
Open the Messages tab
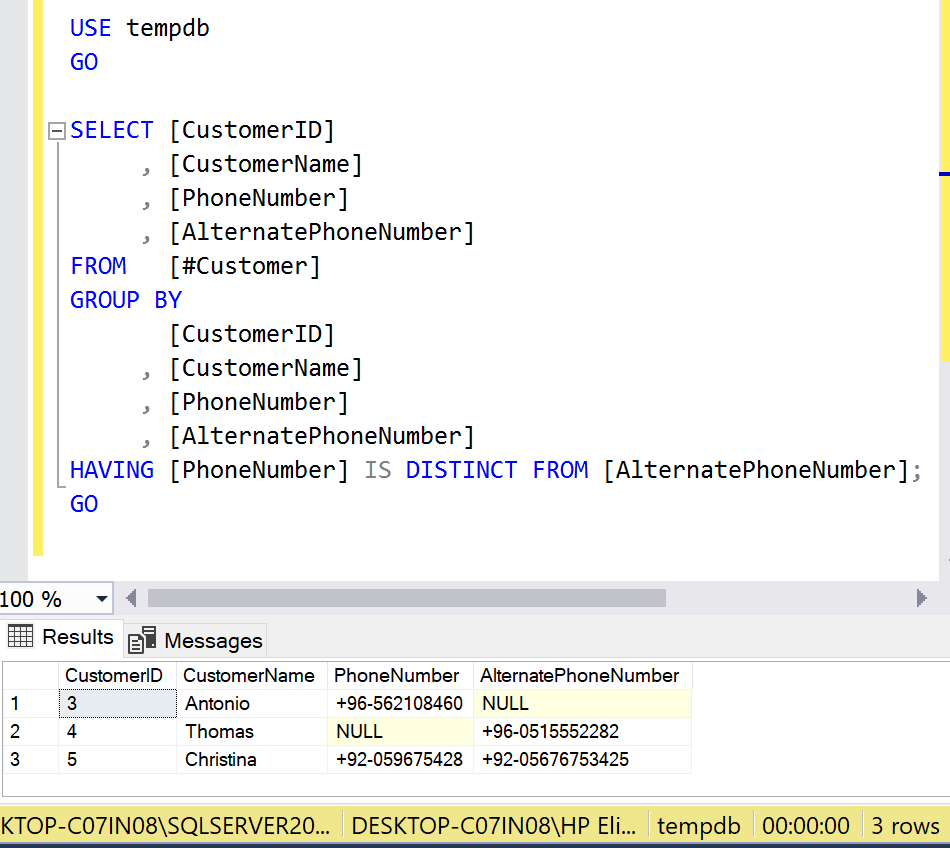[x=197, y=640]
